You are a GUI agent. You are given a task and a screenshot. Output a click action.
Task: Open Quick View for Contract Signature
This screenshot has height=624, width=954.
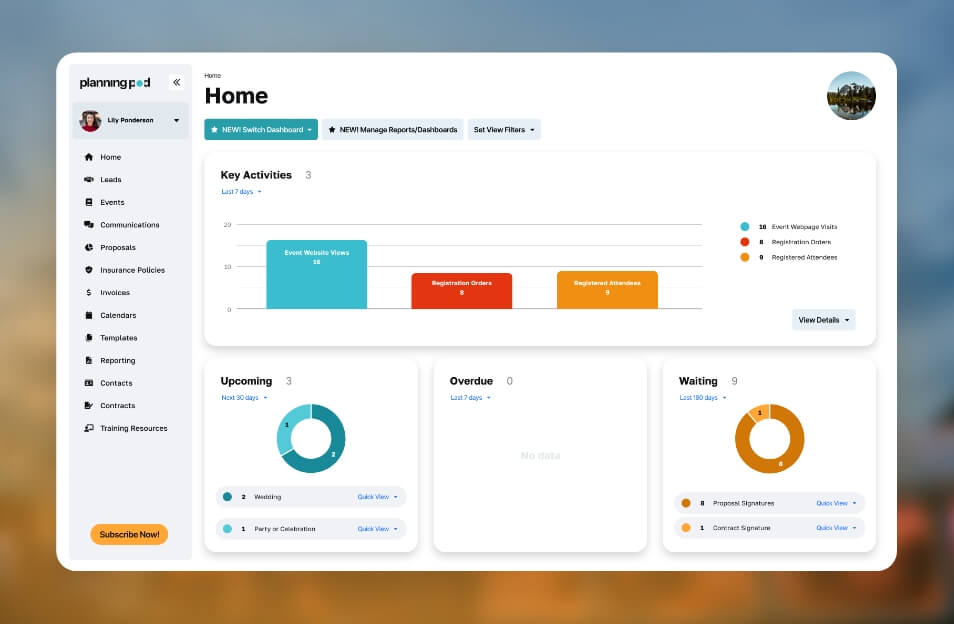(x=836, y=528)
